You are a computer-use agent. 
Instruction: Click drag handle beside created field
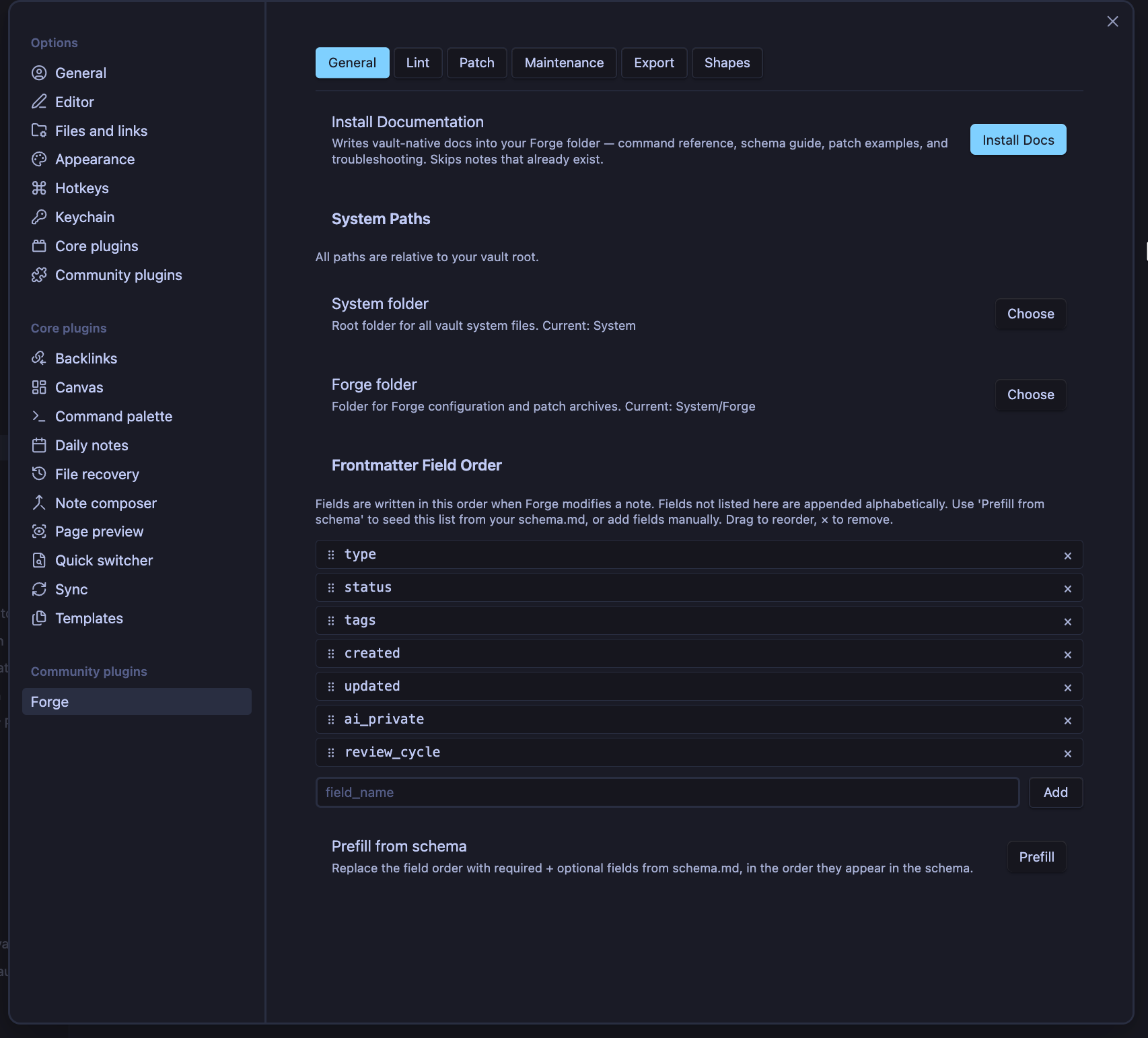pyautogui.click(x=331, y=654)
